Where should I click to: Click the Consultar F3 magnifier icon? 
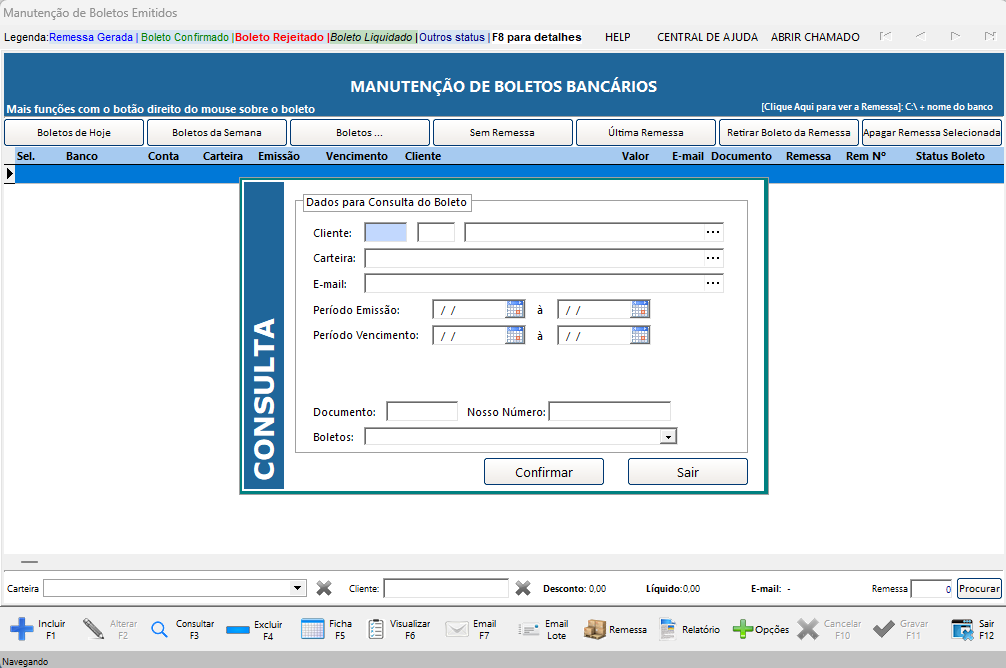159,629
